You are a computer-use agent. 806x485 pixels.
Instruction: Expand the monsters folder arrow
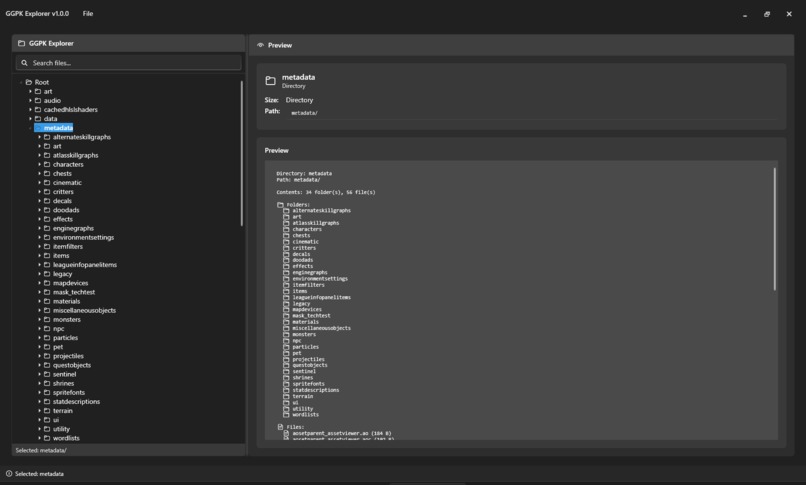coord(40,320)
